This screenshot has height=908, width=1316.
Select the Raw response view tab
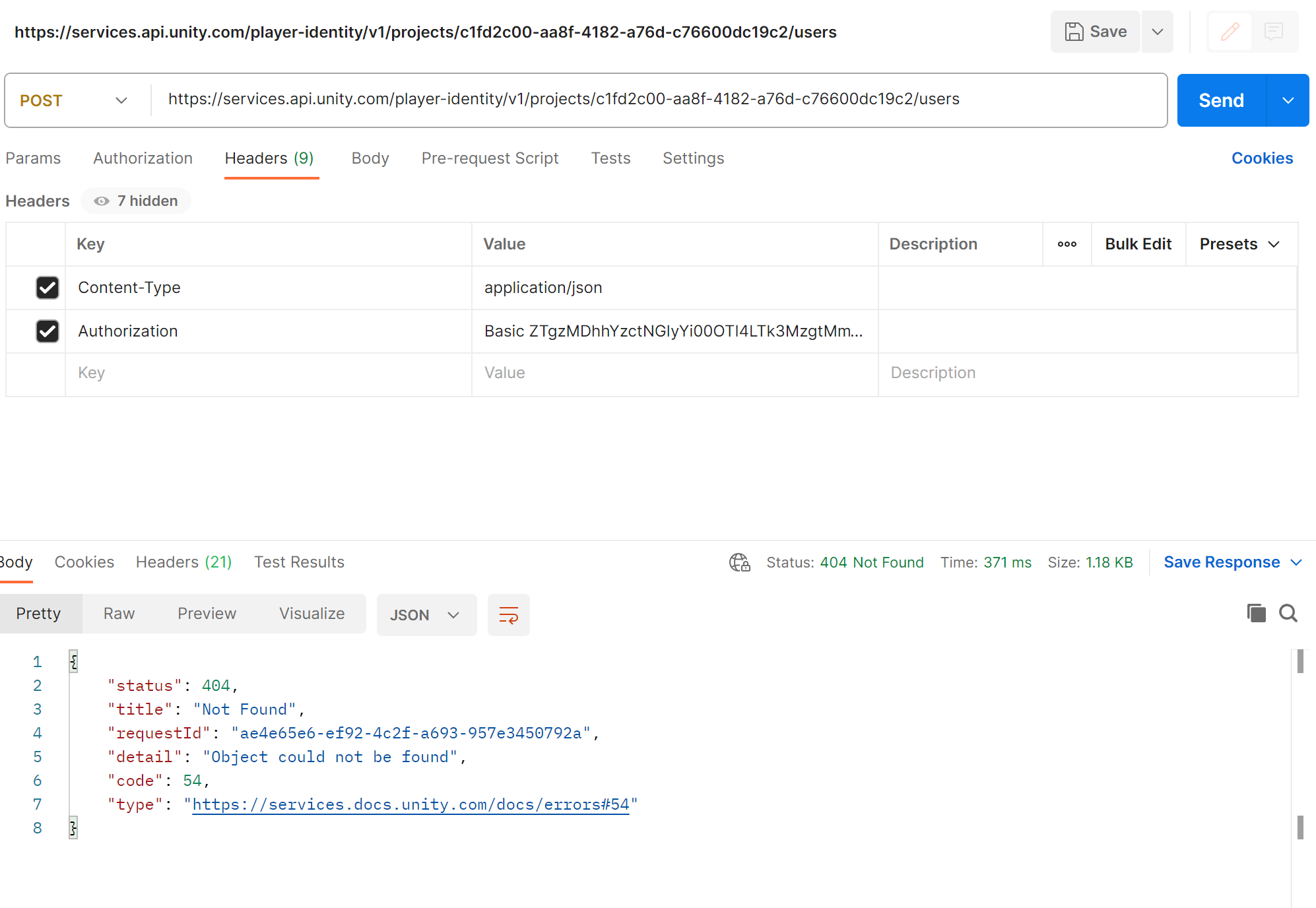point(119,614)
